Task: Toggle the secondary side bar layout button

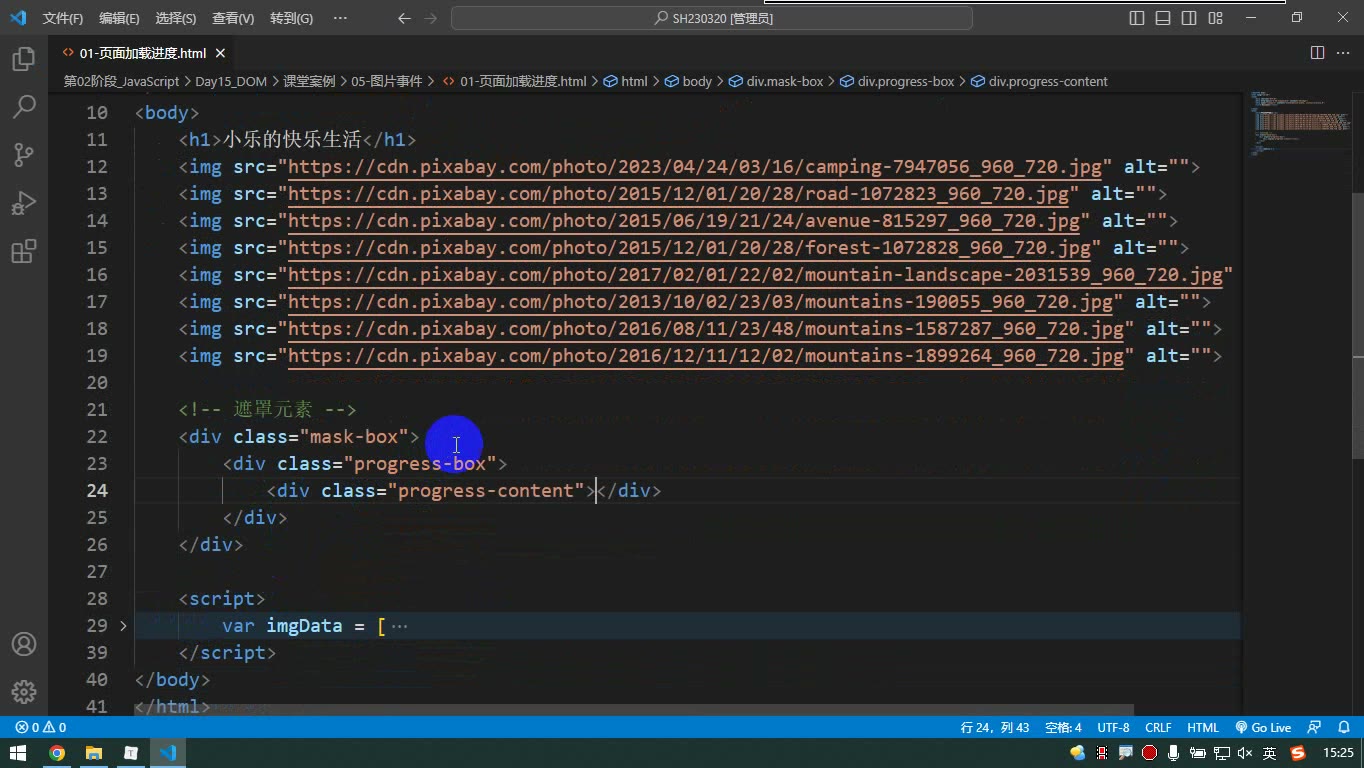Action: [x=1189, y=18]
